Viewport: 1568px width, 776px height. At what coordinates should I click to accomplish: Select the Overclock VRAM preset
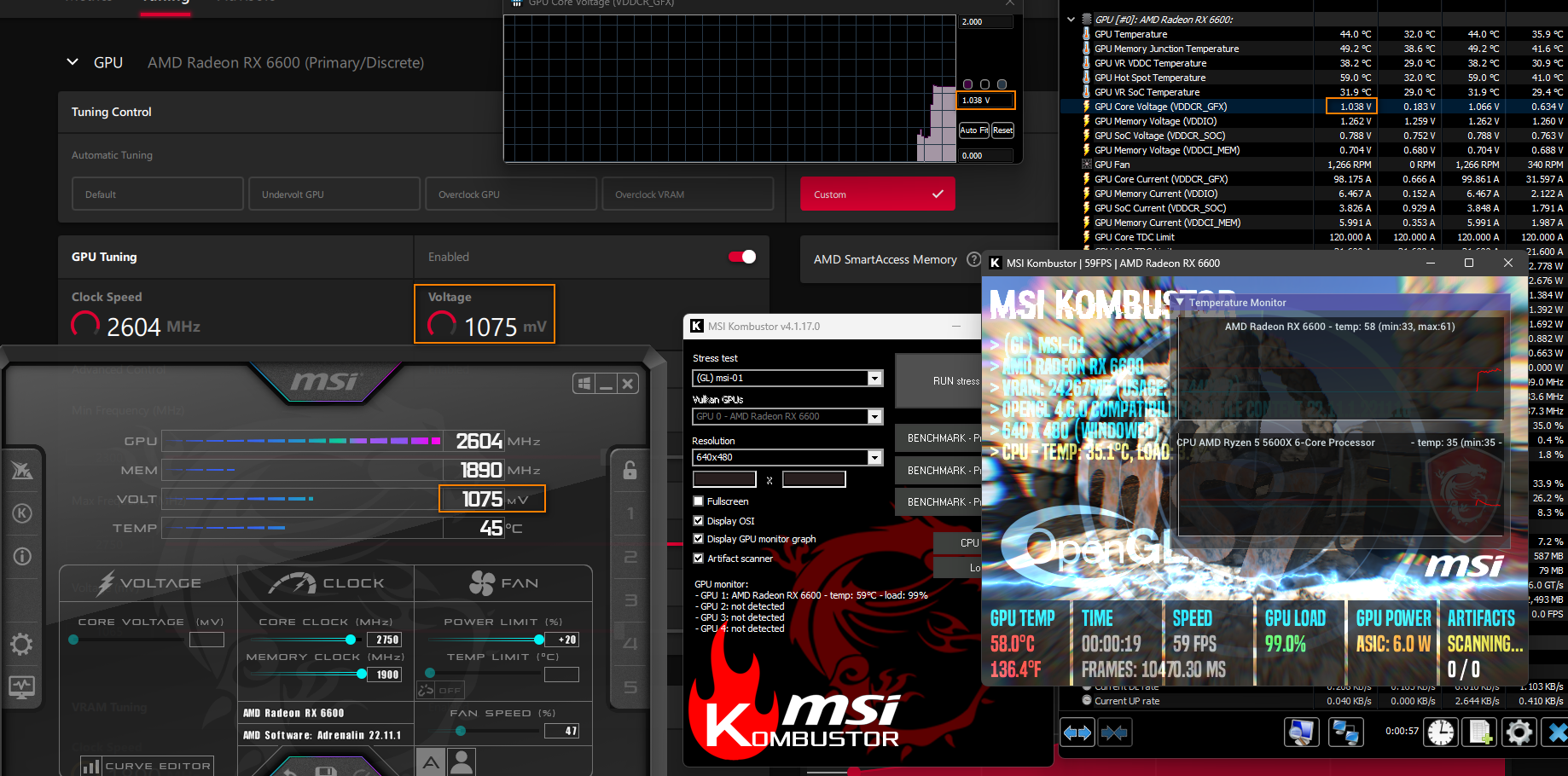[x=688, y=194]
